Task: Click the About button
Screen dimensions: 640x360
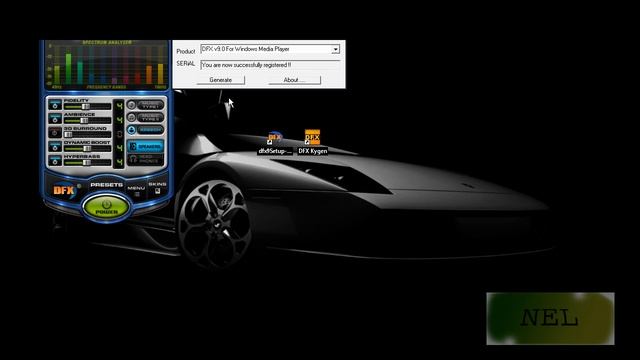Action: (x=294, y=80)
